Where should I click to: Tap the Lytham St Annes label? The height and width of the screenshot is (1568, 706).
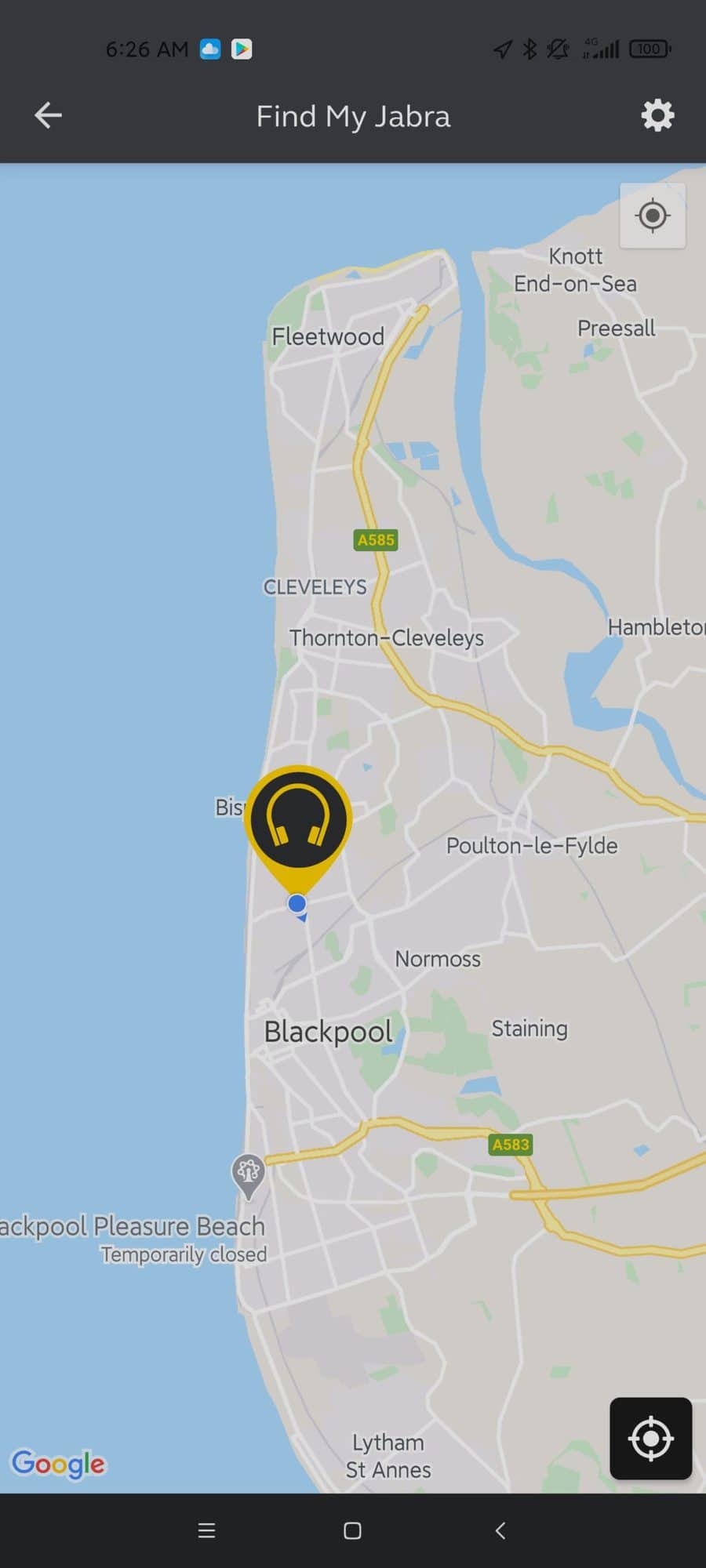[x=388, y=1456]
